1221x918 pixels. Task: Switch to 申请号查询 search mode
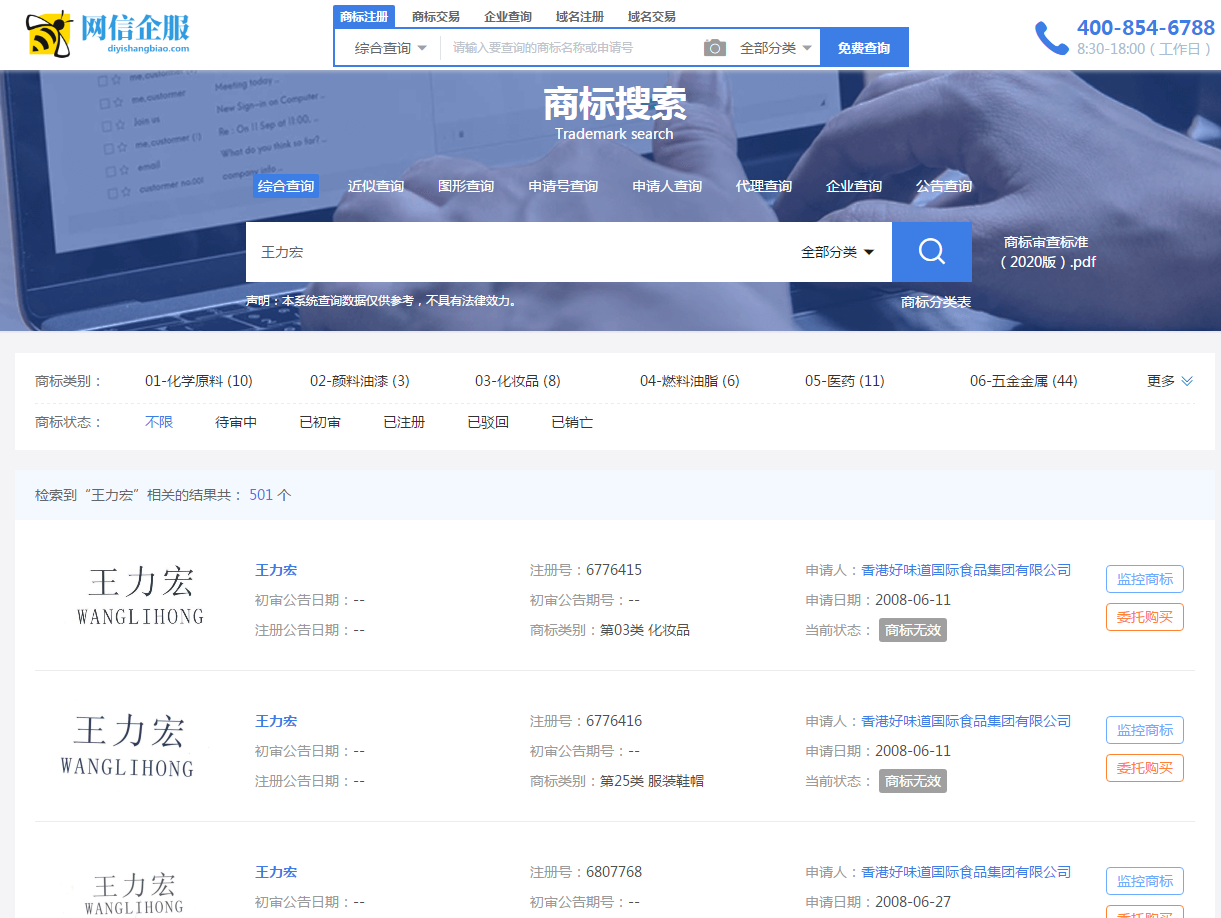563,186
